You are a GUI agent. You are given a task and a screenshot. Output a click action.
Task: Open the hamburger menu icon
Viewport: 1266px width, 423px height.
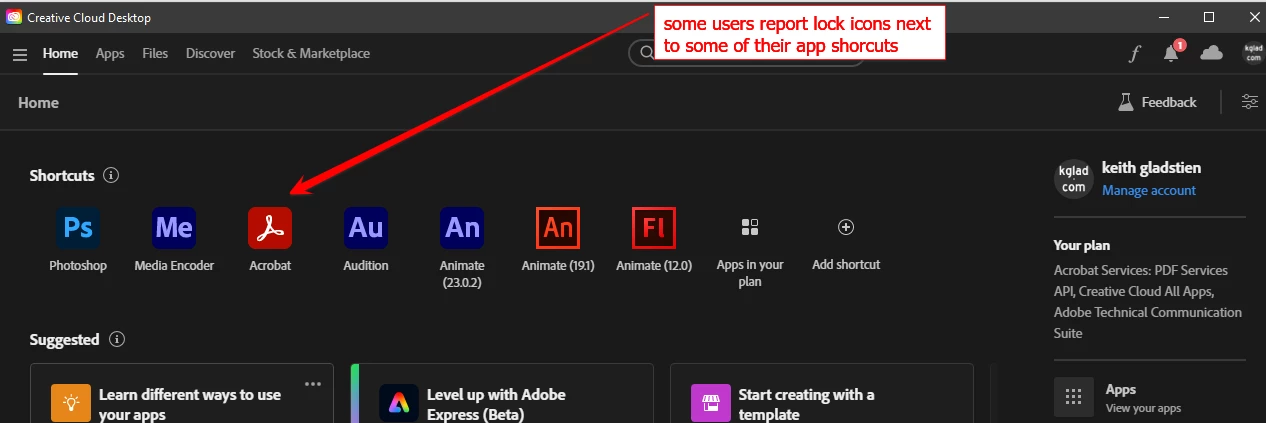(x=20, y=54)
